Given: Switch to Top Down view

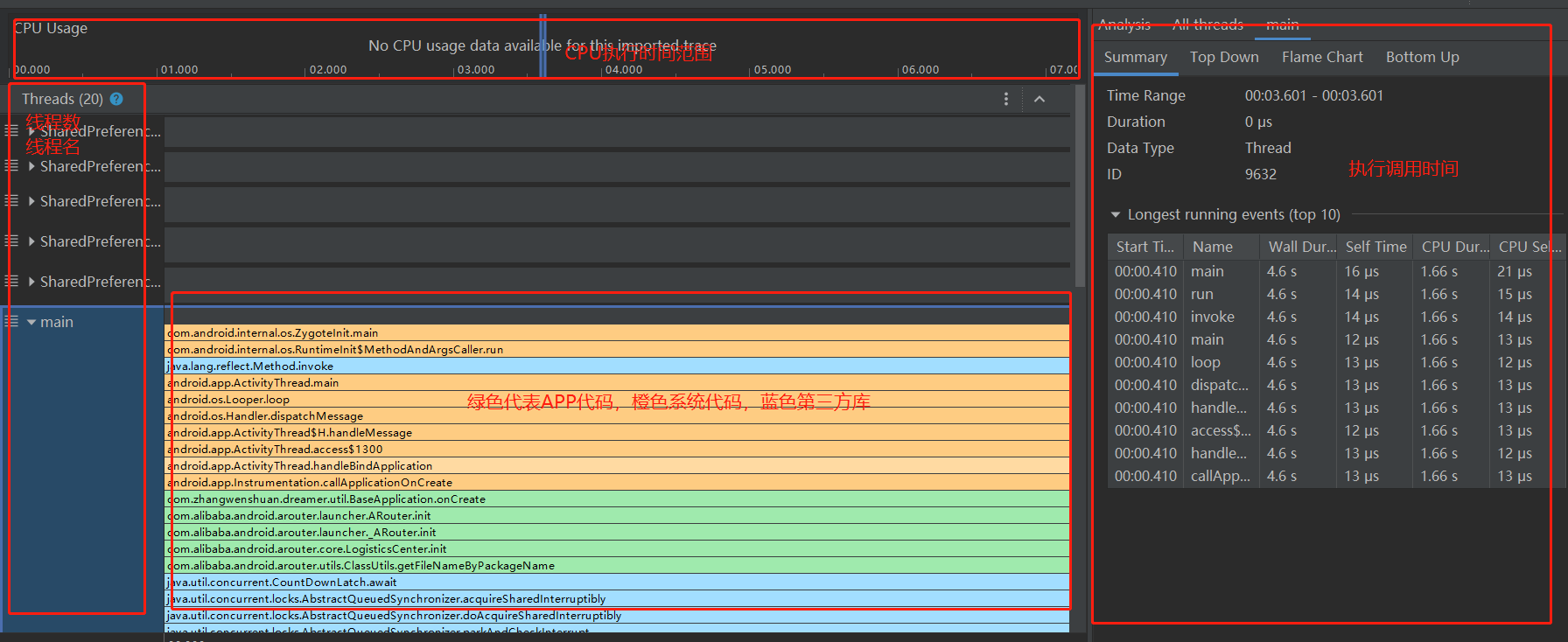Looking at the screenshot, I should tap(1224, 57).
